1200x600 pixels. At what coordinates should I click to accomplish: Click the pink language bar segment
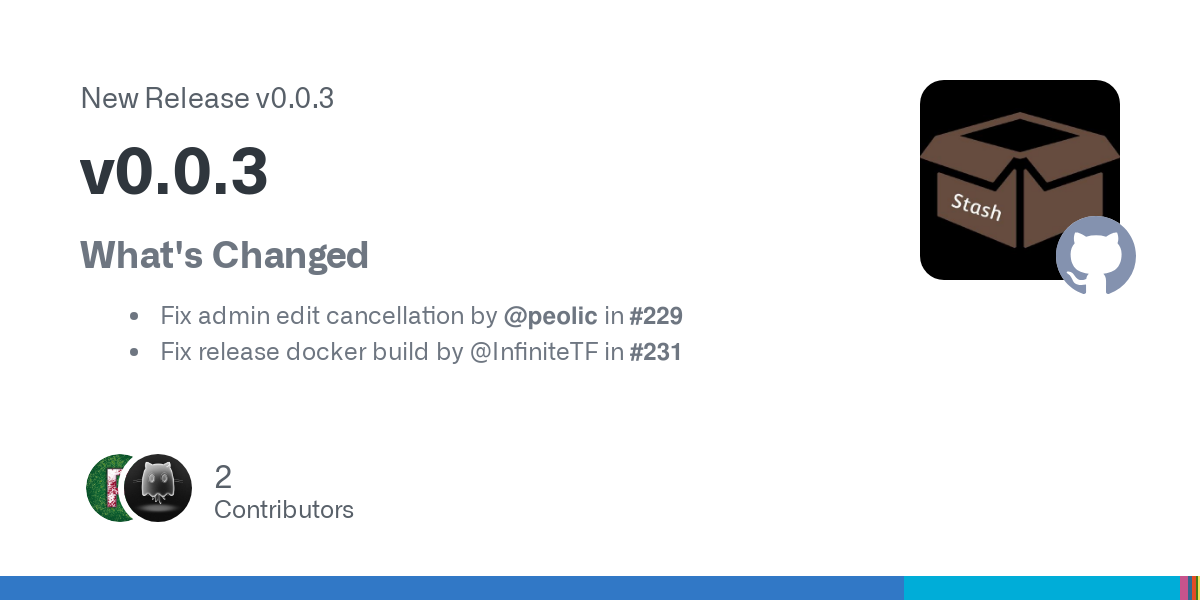click(1183, 588)
